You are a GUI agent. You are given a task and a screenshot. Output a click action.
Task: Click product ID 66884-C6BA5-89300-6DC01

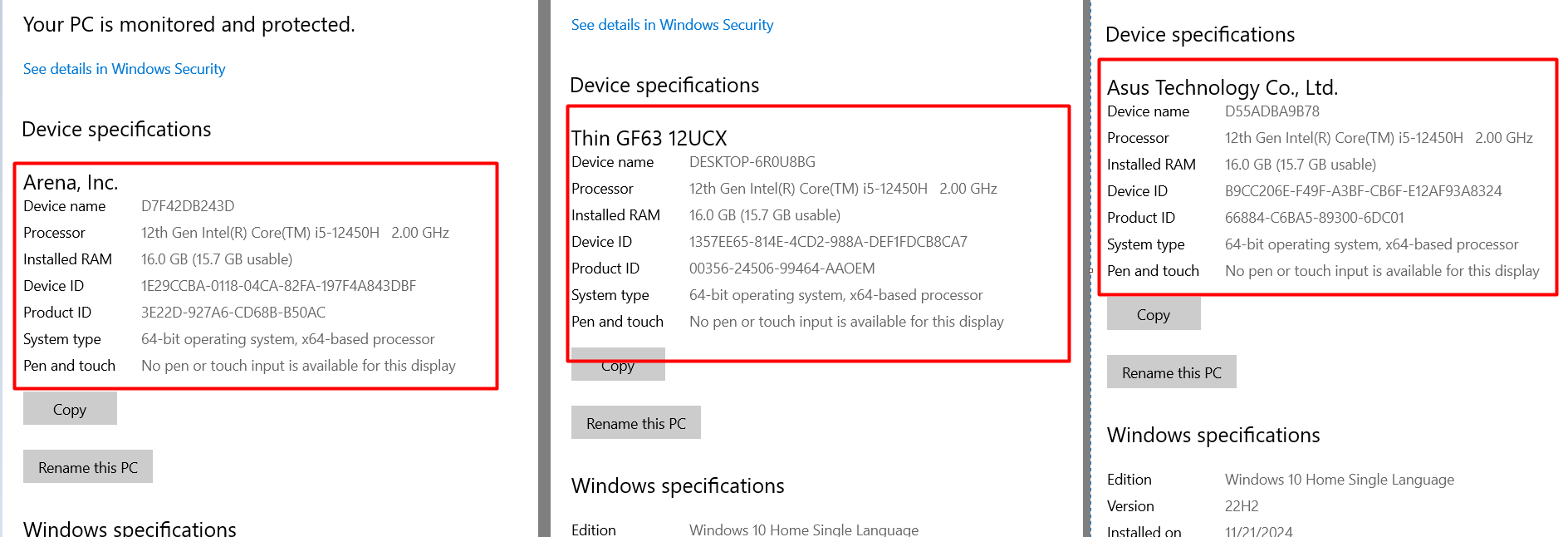(x=1314, y=218)
